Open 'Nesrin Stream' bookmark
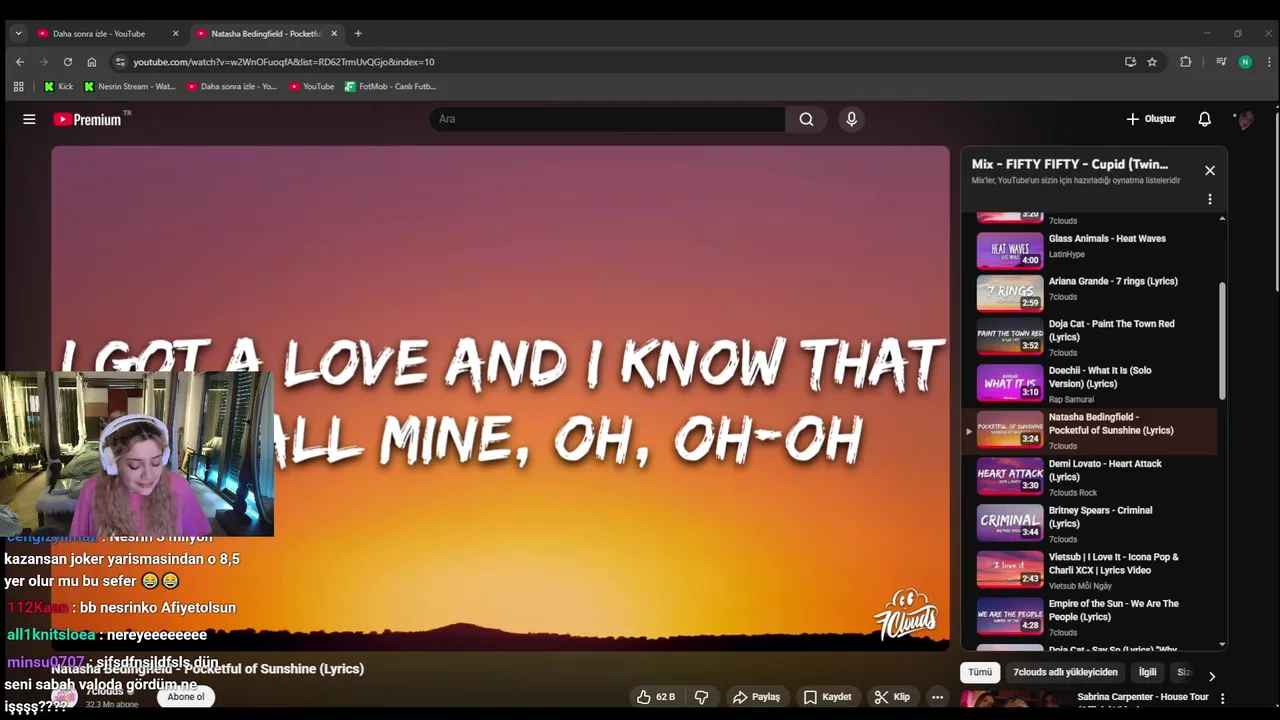 129,86
